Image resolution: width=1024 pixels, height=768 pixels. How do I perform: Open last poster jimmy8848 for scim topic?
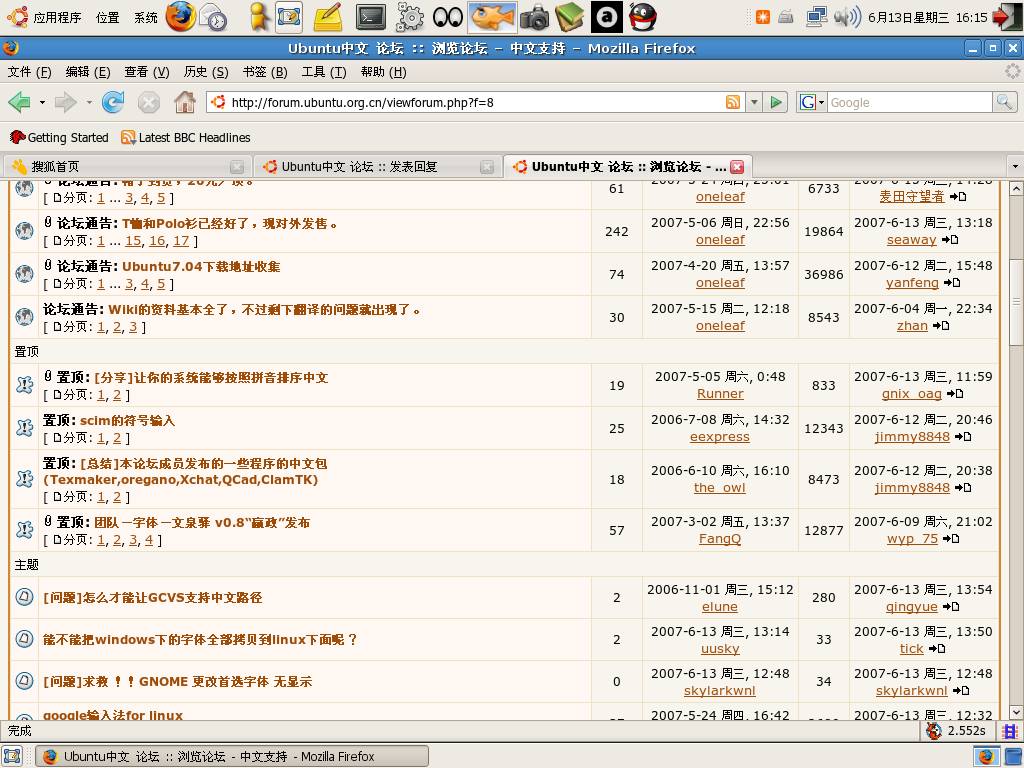[x=912, y=437]
